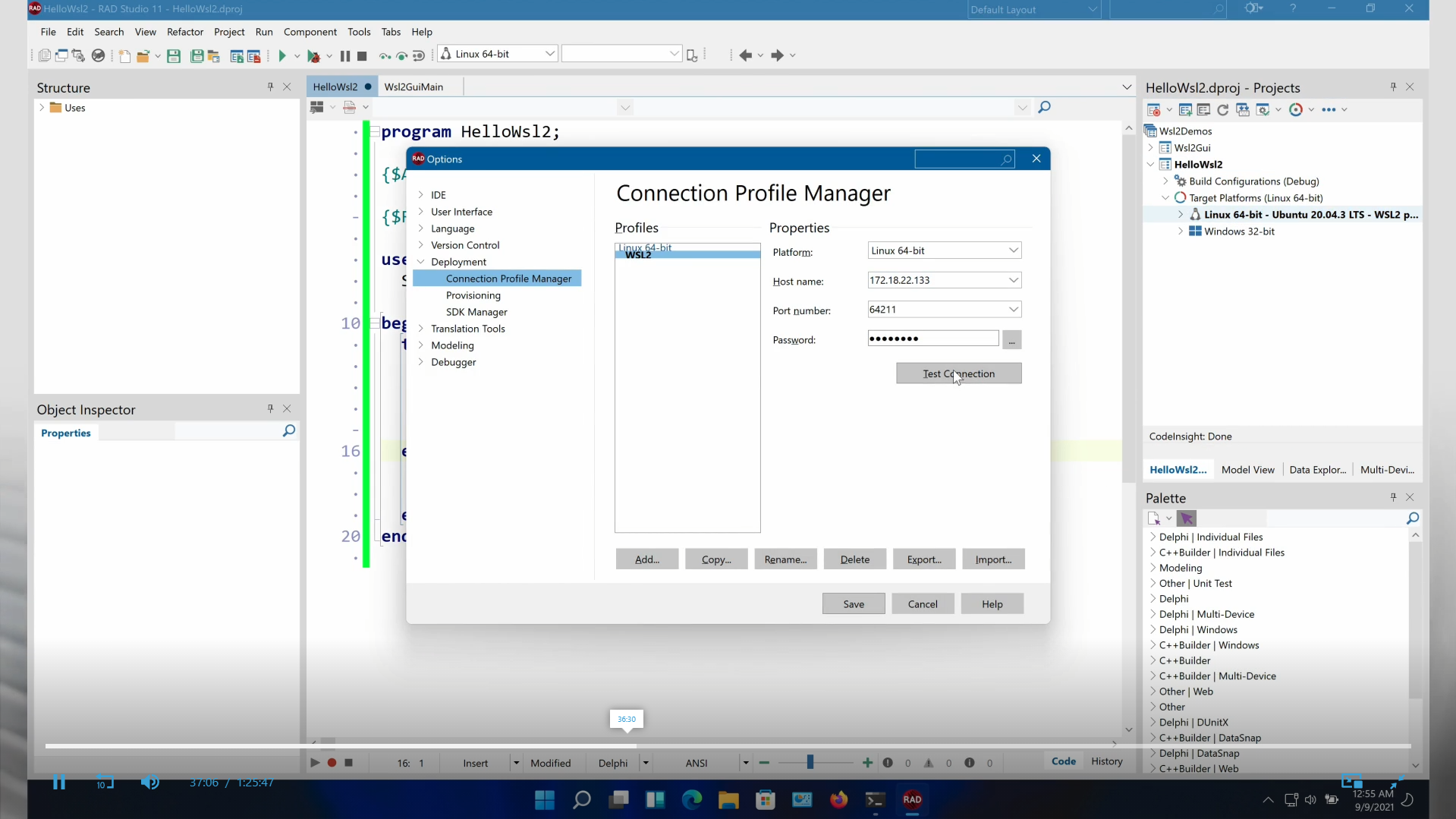Click the stop macro square icon in status bar
The image size is (1456, 819).
coord(348,763)
